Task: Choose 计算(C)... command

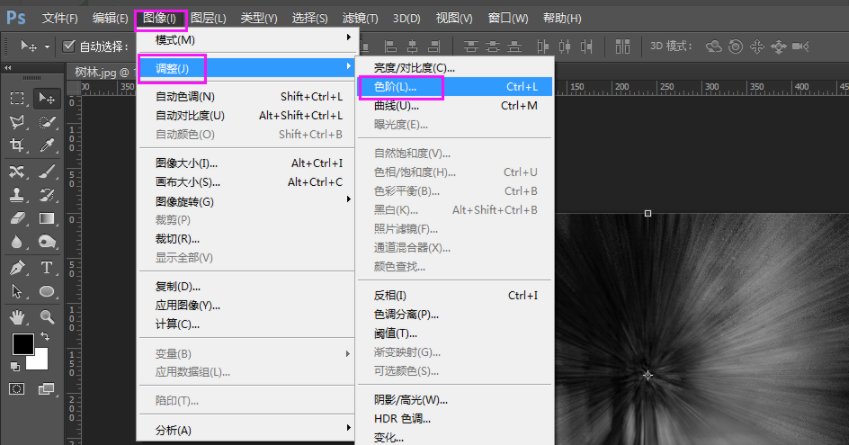Action: 246,324
